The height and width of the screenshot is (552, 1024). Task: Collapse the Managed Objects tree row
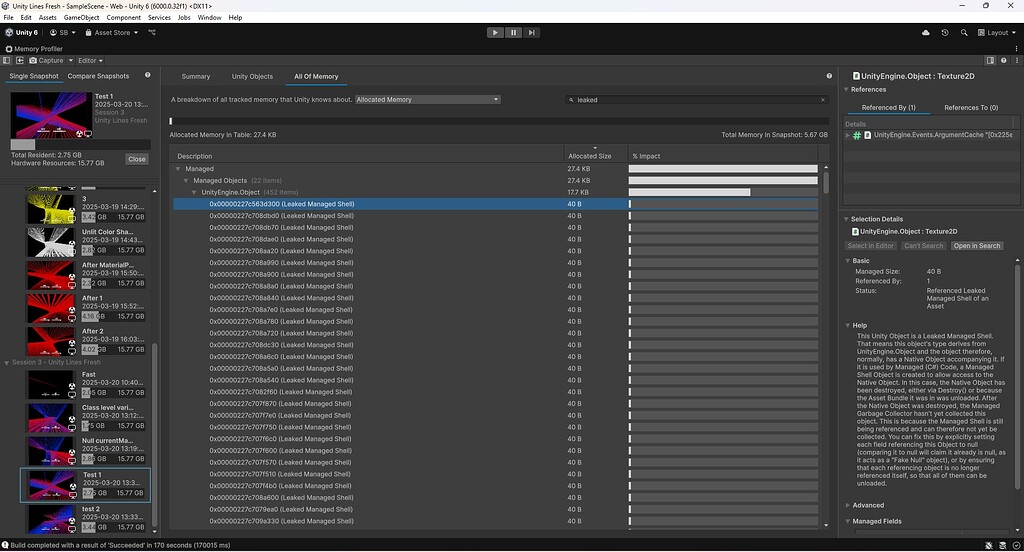186,180
